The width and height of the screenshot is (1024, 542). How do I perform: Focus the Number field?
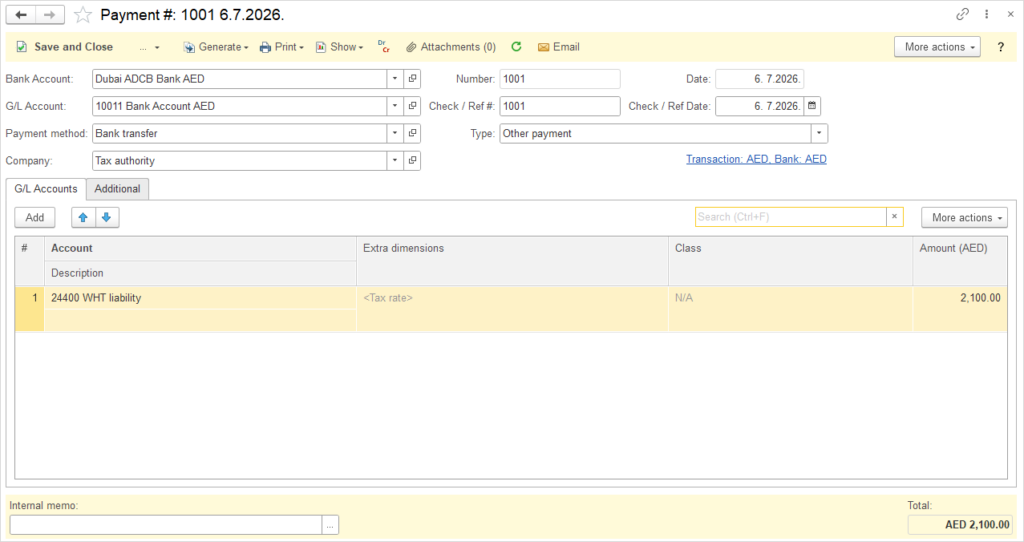(x=560, y=79)
